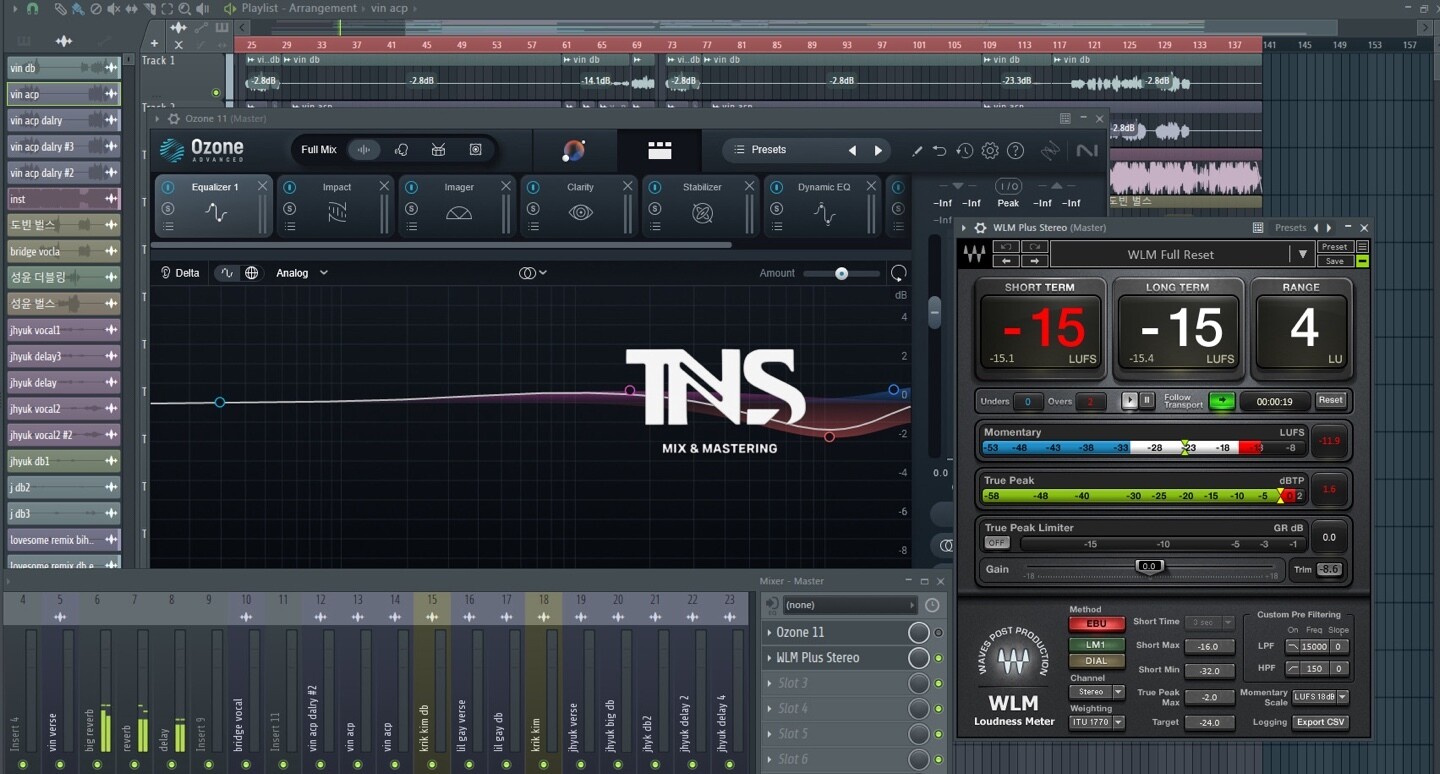Image resolution: width=1440 pixels, height=774 pixels.
Task: Click the Ozone undo arrow icon
Action: coord(939,151)
